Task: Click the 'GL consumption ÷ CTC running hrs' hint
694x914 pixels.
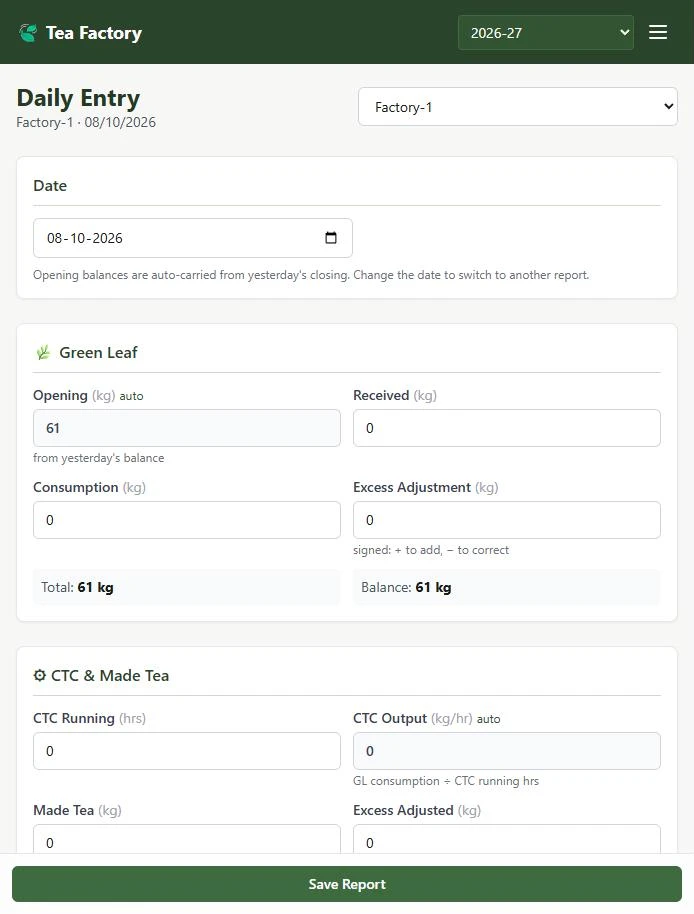Action: tap(446, 781)
